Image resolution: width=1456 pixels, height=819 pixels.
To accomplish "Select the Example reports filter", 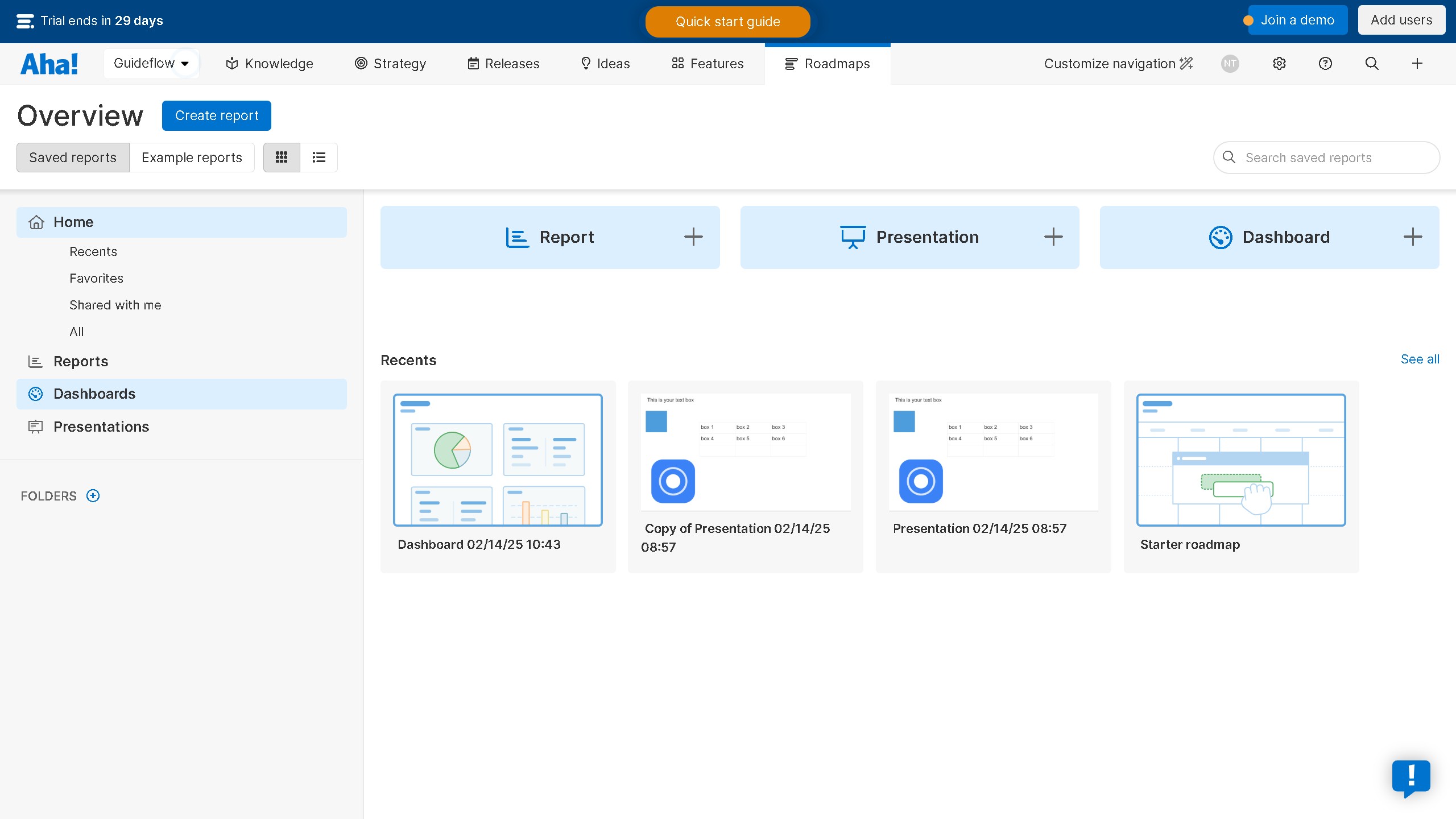I will tap(192, 157).
